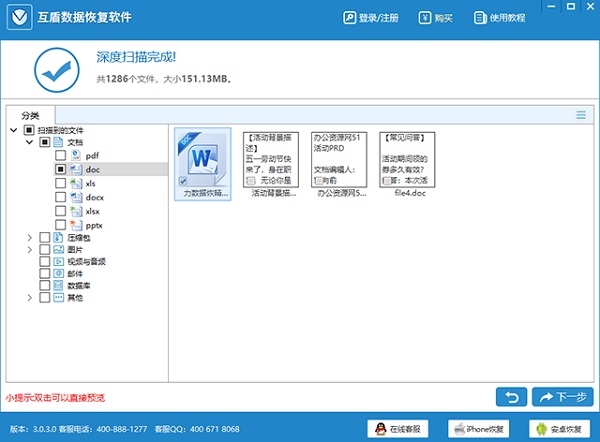This screenshot has width=600, height=442.
Task: Collapse the 文档 tree node
Action: (x=30, y=143)
